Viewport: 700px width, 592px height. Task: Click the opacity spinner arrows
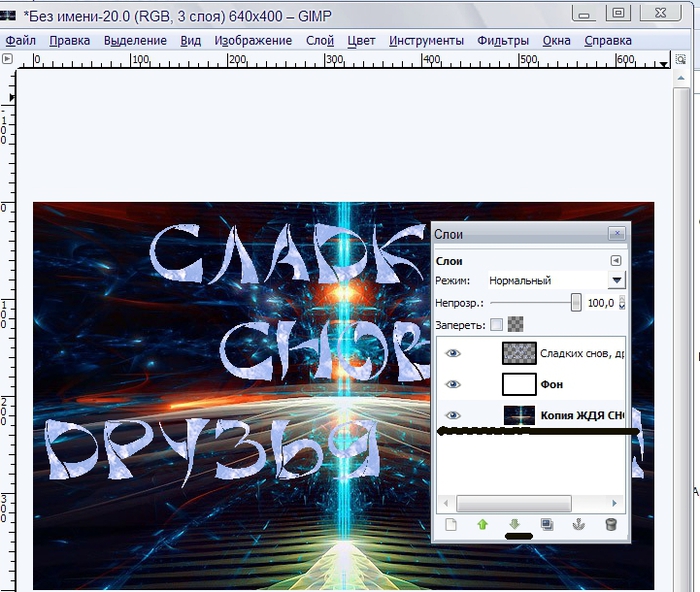[x=622, y=303]
